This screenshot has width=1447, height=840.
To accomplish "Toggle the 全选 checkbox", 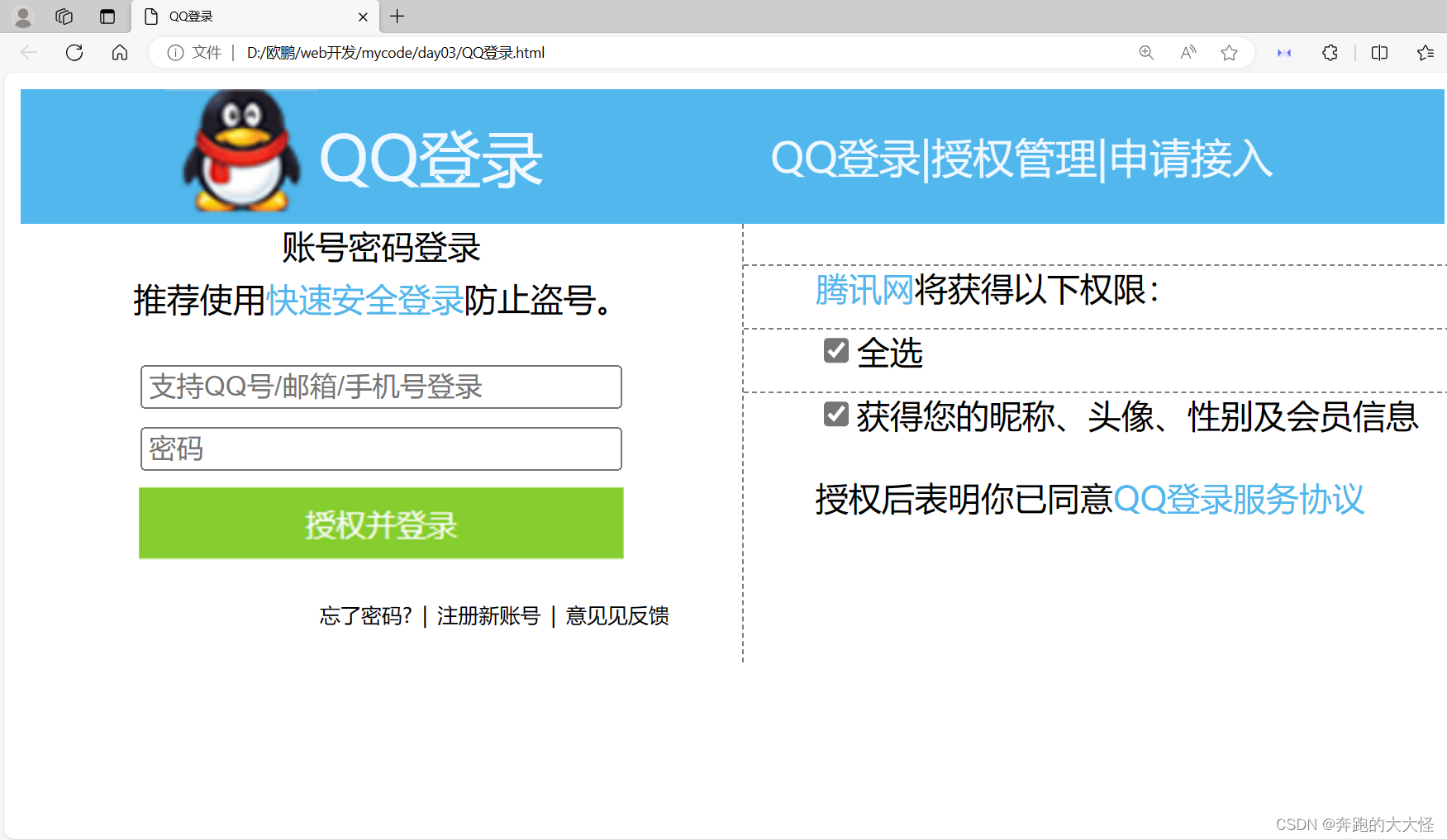I will [x=836, y=351].
